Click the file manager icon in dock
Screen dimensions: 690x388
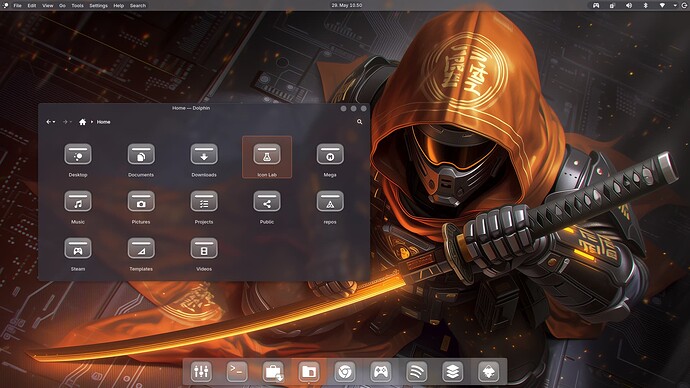[x=309, y=372]
